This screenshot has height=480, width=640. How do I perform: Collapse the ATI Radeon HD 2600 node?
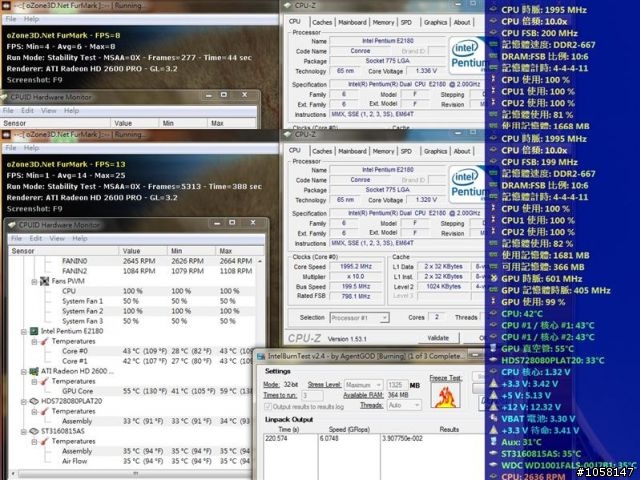[24, 371]
